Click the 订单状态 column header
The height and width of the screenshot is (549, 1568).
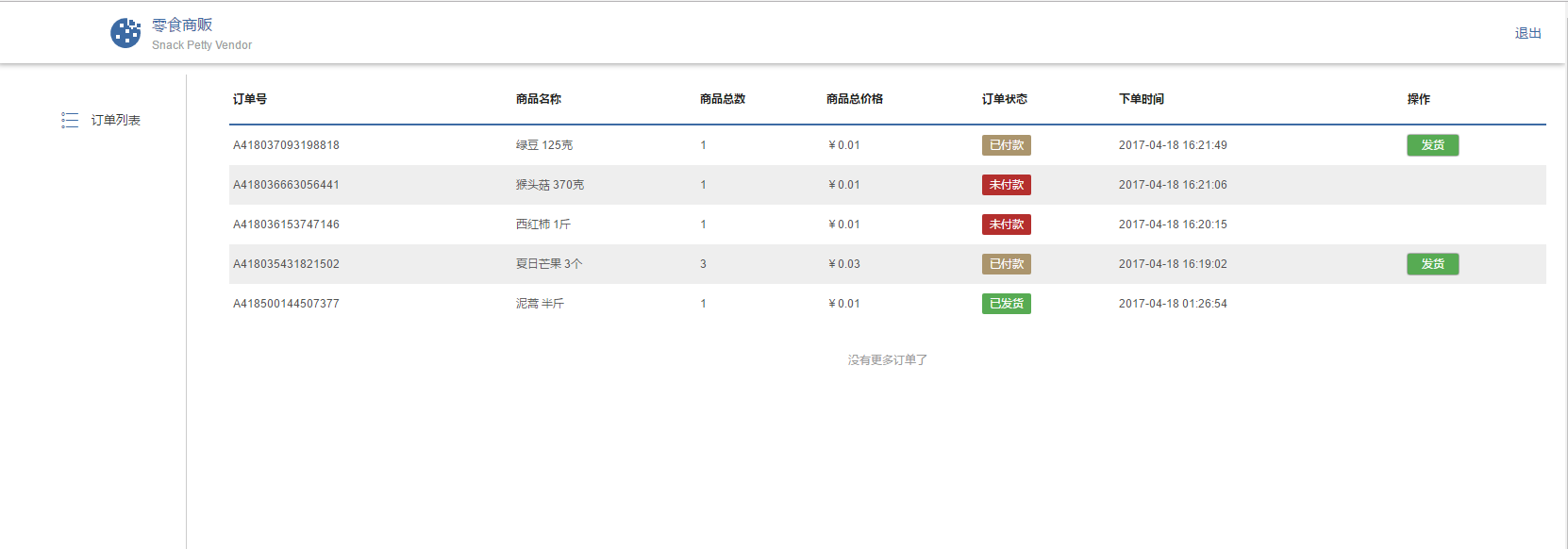(1005, 99)
